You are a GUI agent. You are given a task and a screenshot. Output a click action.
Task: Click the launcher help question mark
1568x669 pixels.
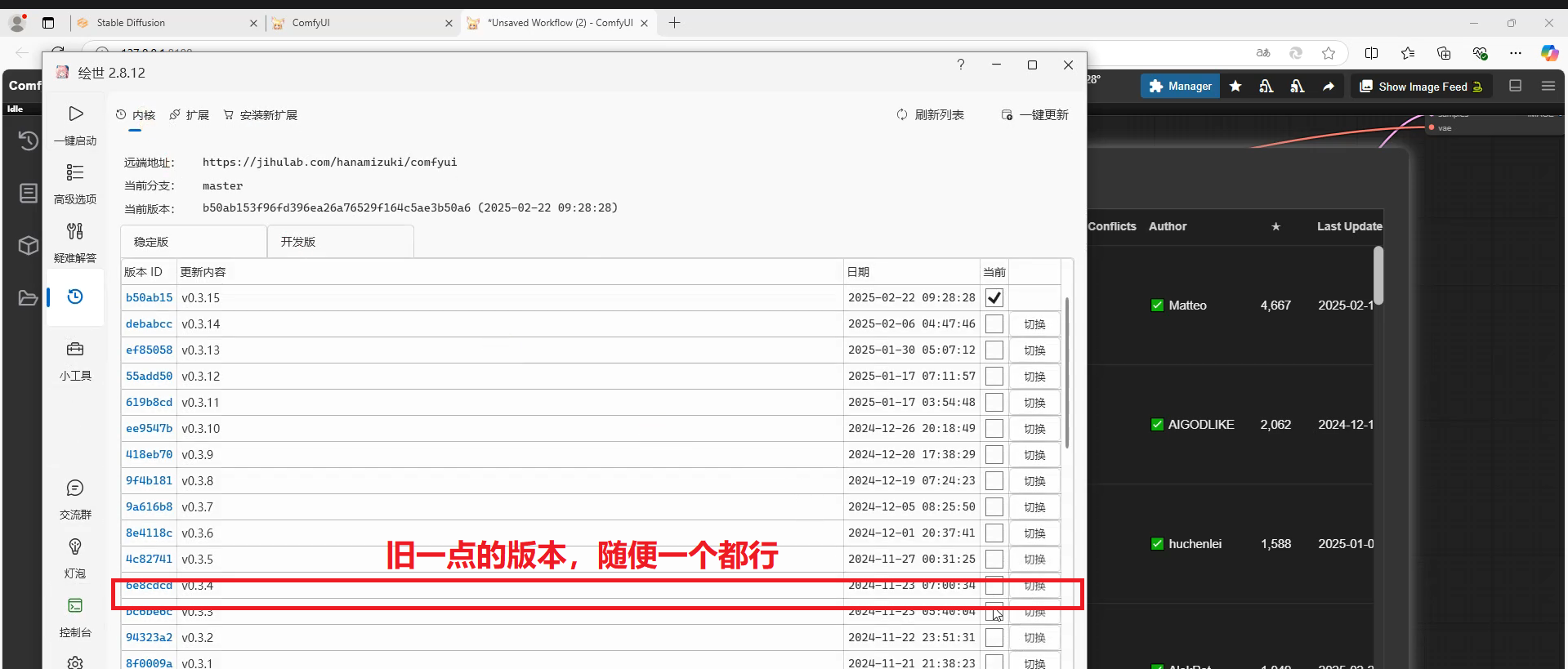point(961,65)
